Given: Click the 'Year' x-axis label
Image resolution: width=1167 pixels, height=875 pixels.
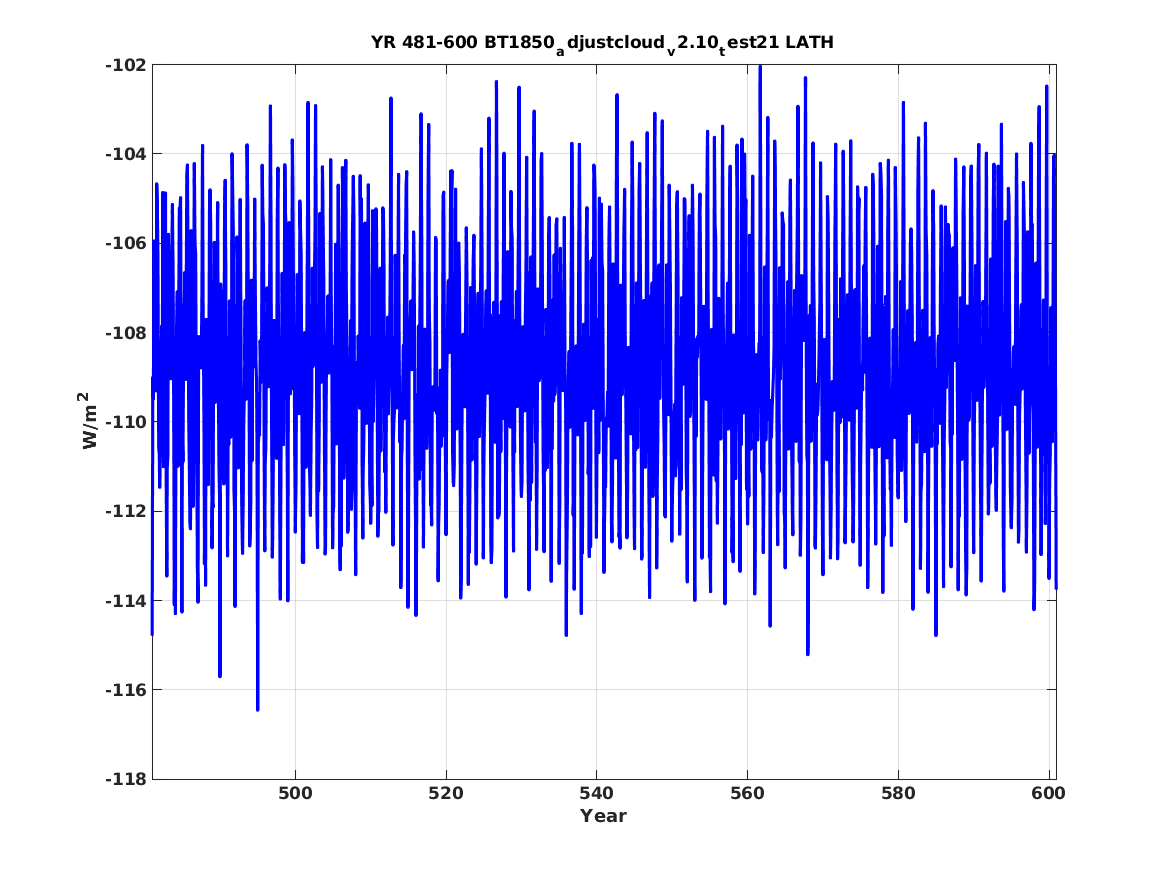Looking at the screenshot, I should click(604, 816).
